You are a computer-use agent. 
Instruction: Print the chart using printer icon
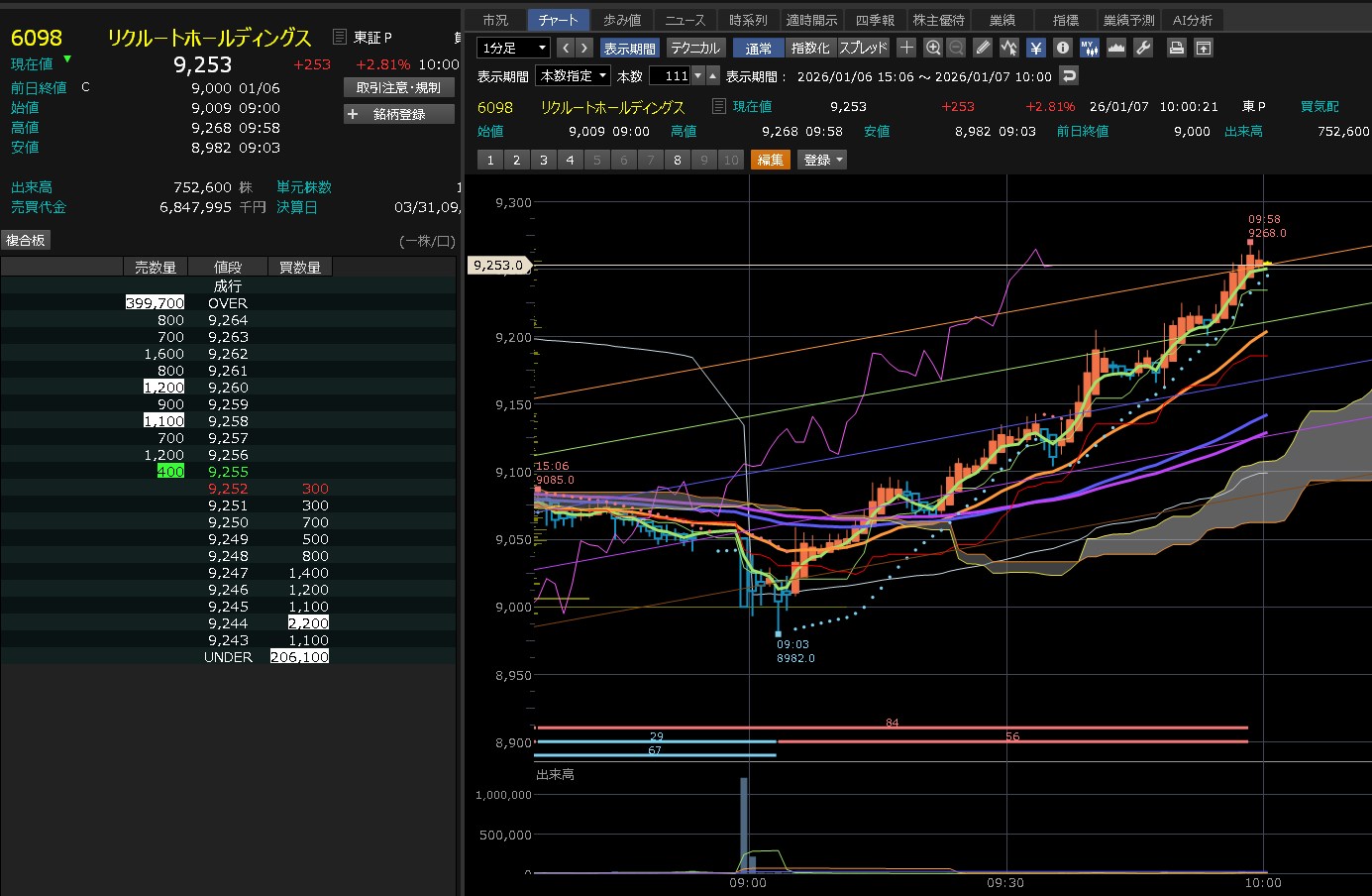click(x=1176, y=48)
